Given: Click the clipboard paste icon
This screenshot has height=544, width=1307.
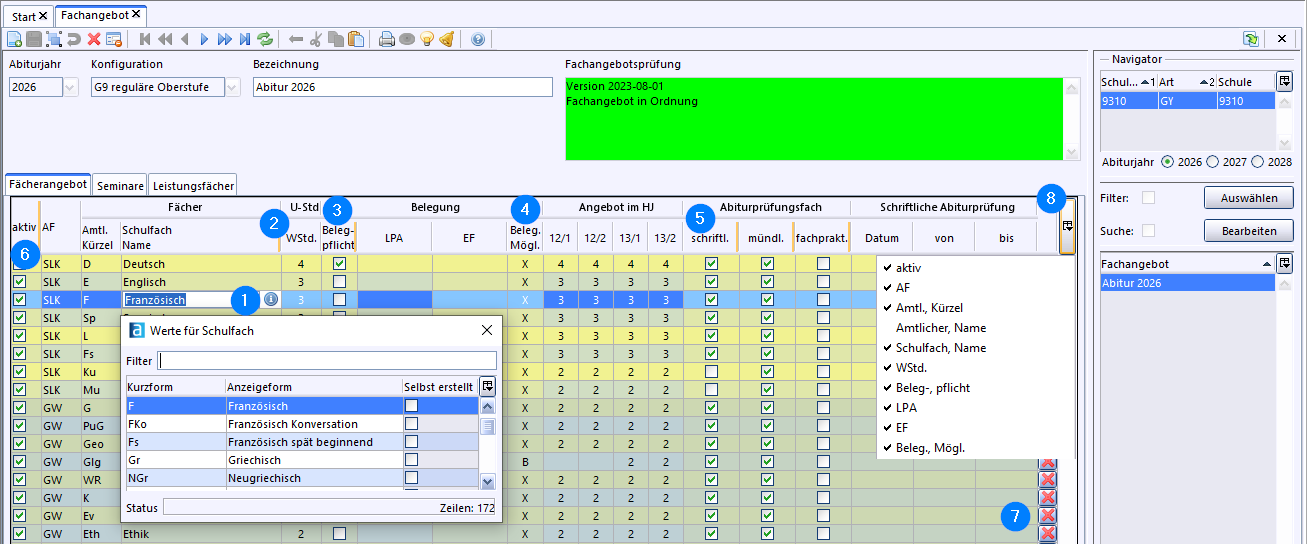Looking at the screenshot, I should (356, 39).
